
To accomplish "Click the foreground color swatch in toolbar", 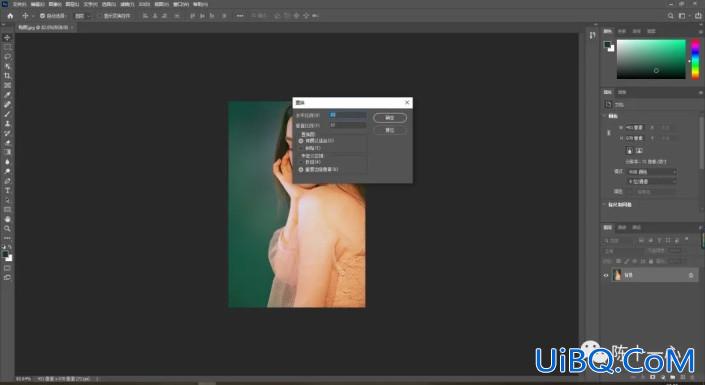I will click(x=5, y=255).
